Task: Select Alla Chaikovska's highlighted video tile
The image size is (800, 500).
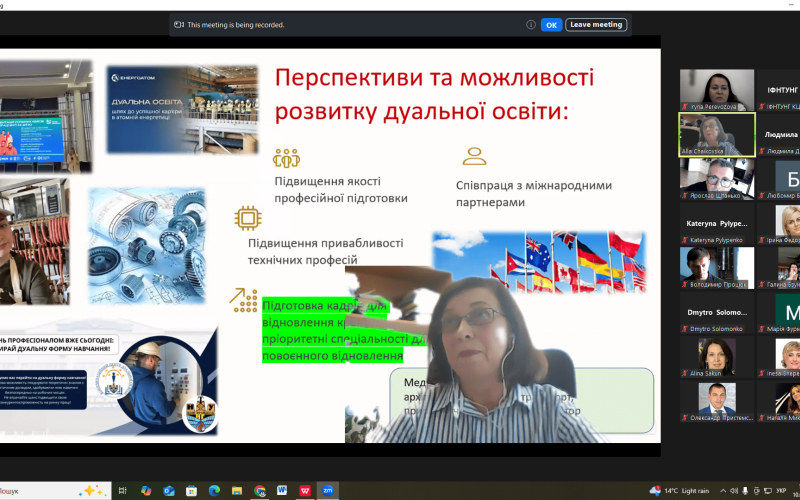Action: (x=716, y=135)
